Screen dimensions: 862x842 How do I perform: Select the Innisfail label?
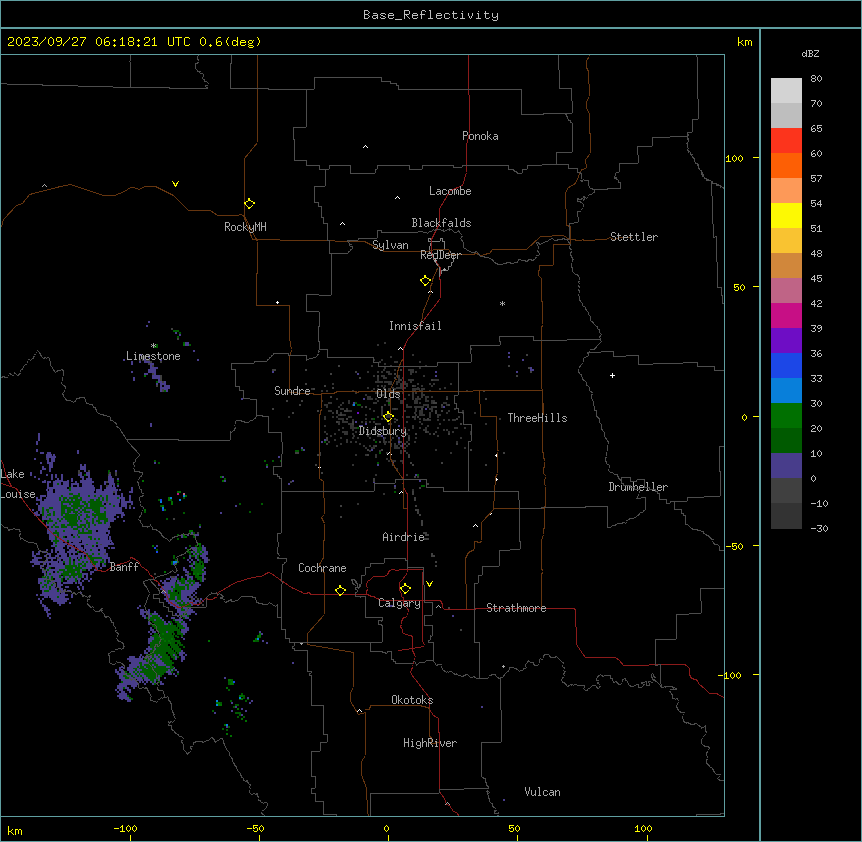(x=415, y=326)
